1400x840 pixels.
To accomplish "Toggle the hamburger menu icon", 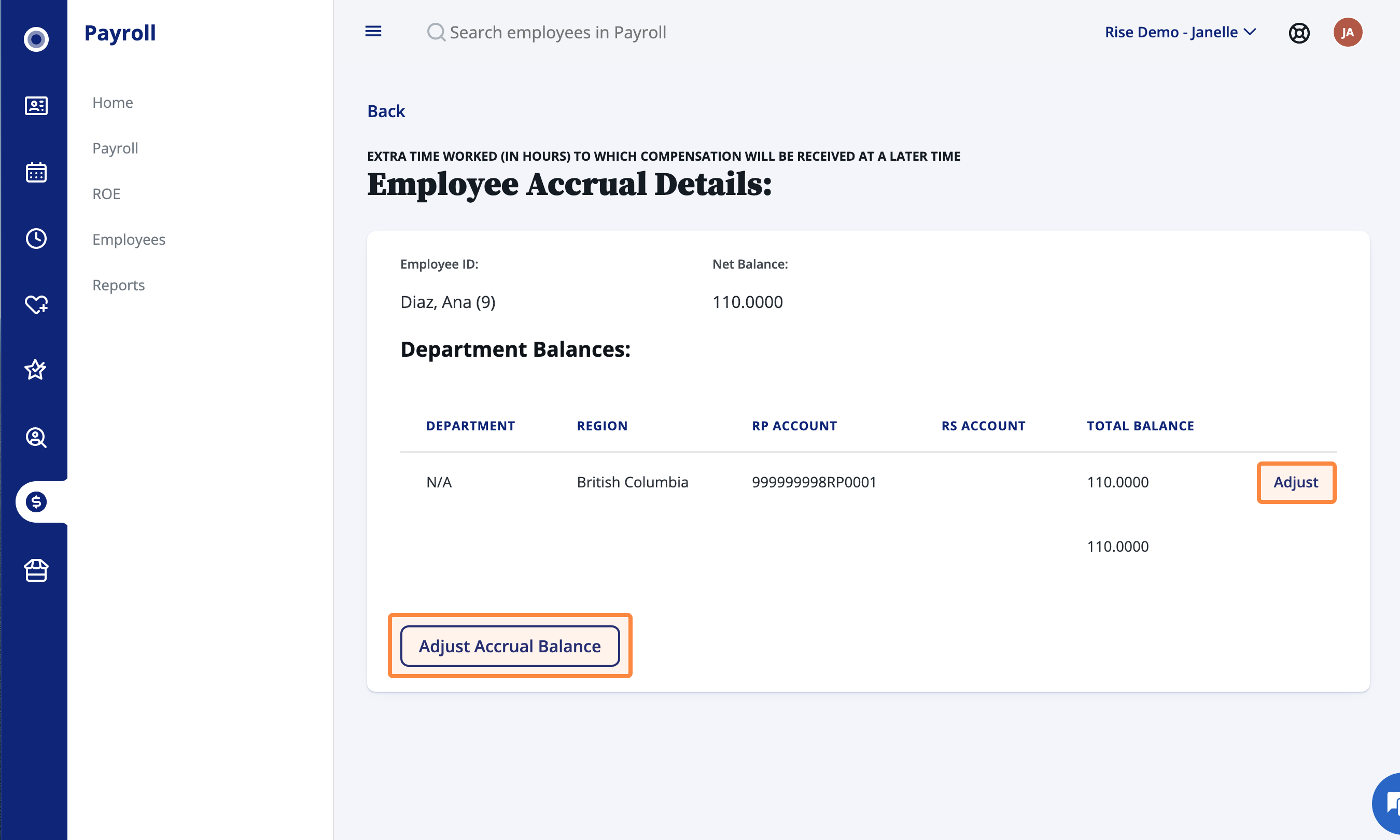I will click(373, 32).
